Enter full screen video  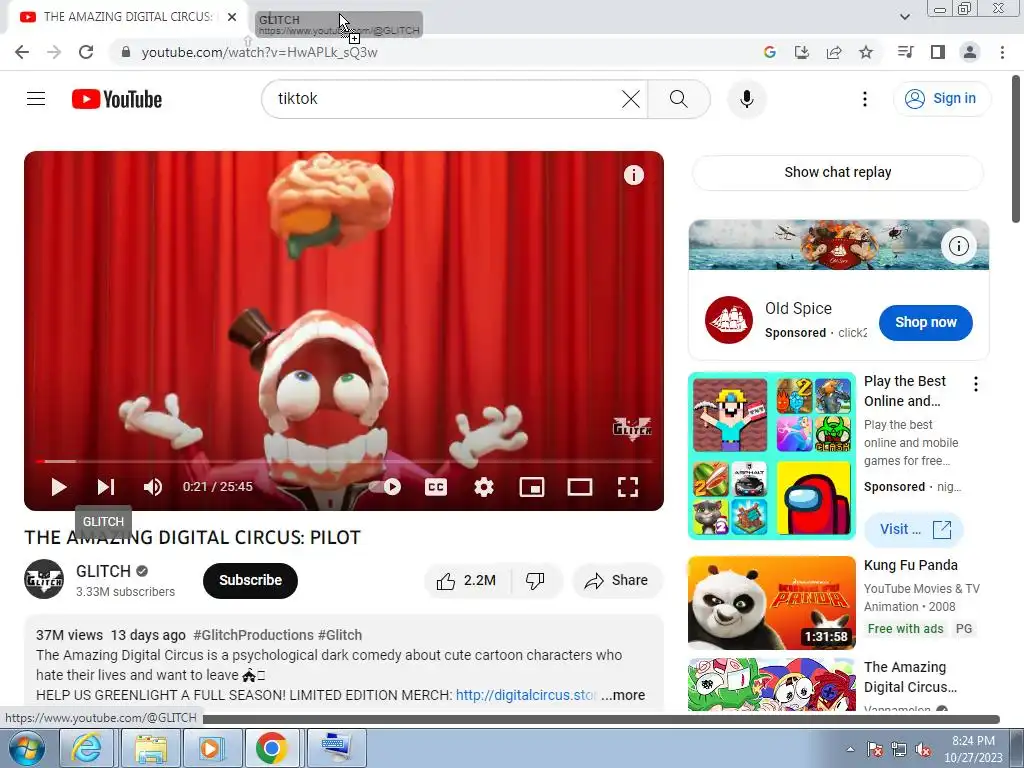pyautogui.click(x=628, y=487)
